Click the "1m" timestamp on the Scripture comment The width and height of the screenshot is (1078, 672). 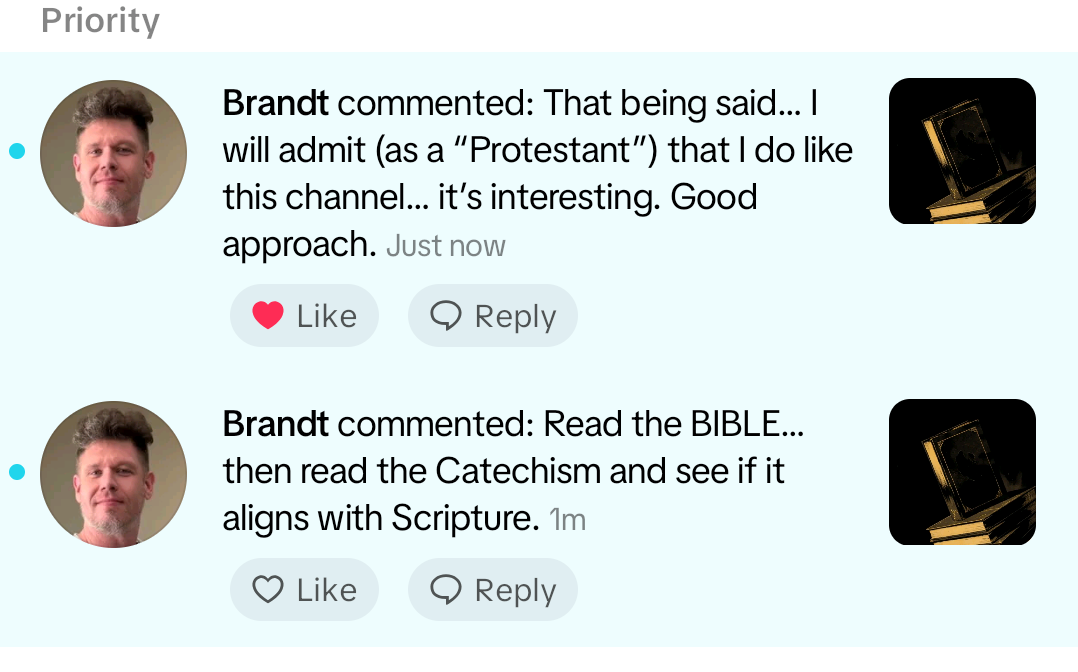click(567, 520)
